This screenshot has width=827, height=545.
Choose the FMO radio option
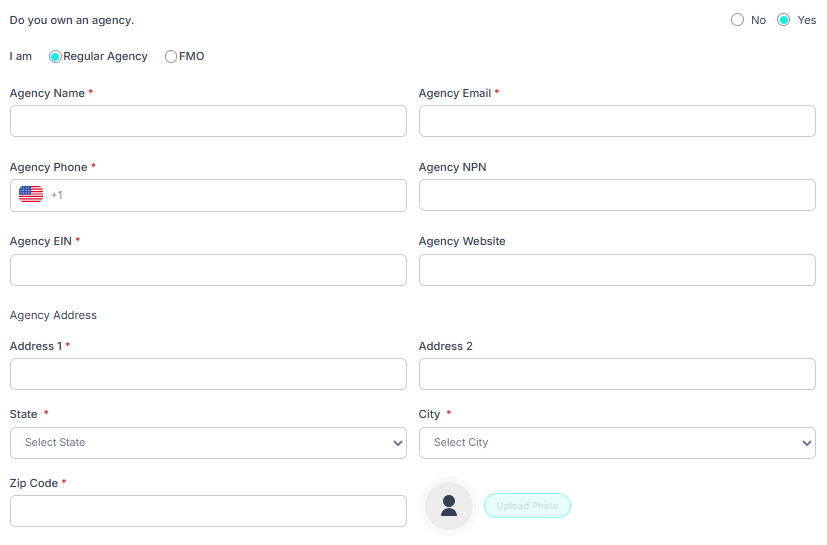[x=171, y=57]
